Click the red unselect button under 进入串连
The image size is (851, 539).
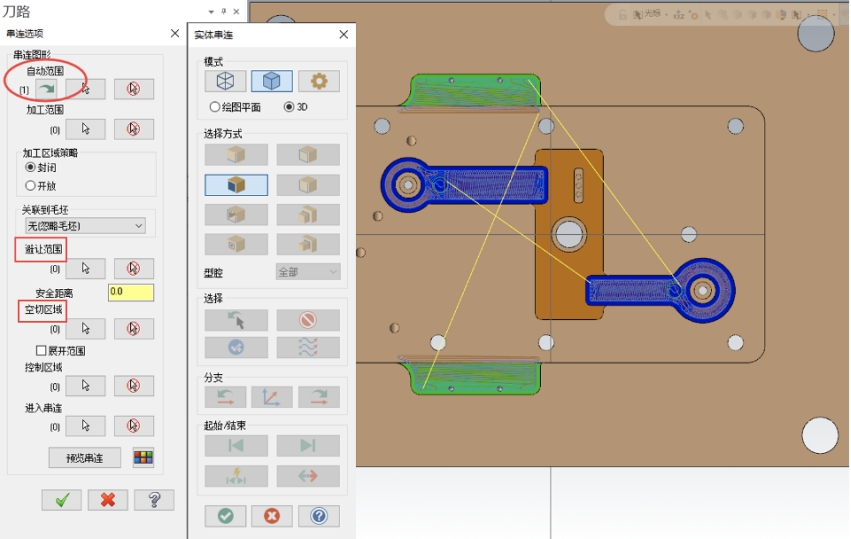[134, 426]
